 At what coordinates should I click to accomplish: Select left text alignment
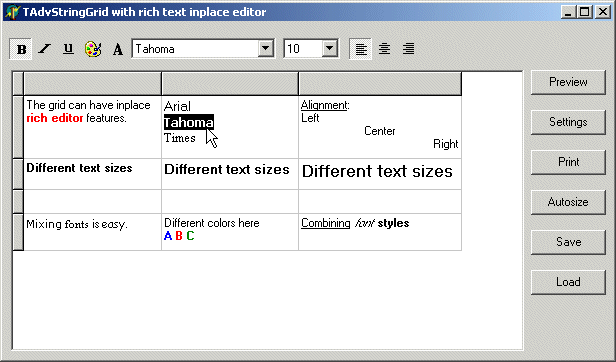pyautogui.click(x=361, y=49)
